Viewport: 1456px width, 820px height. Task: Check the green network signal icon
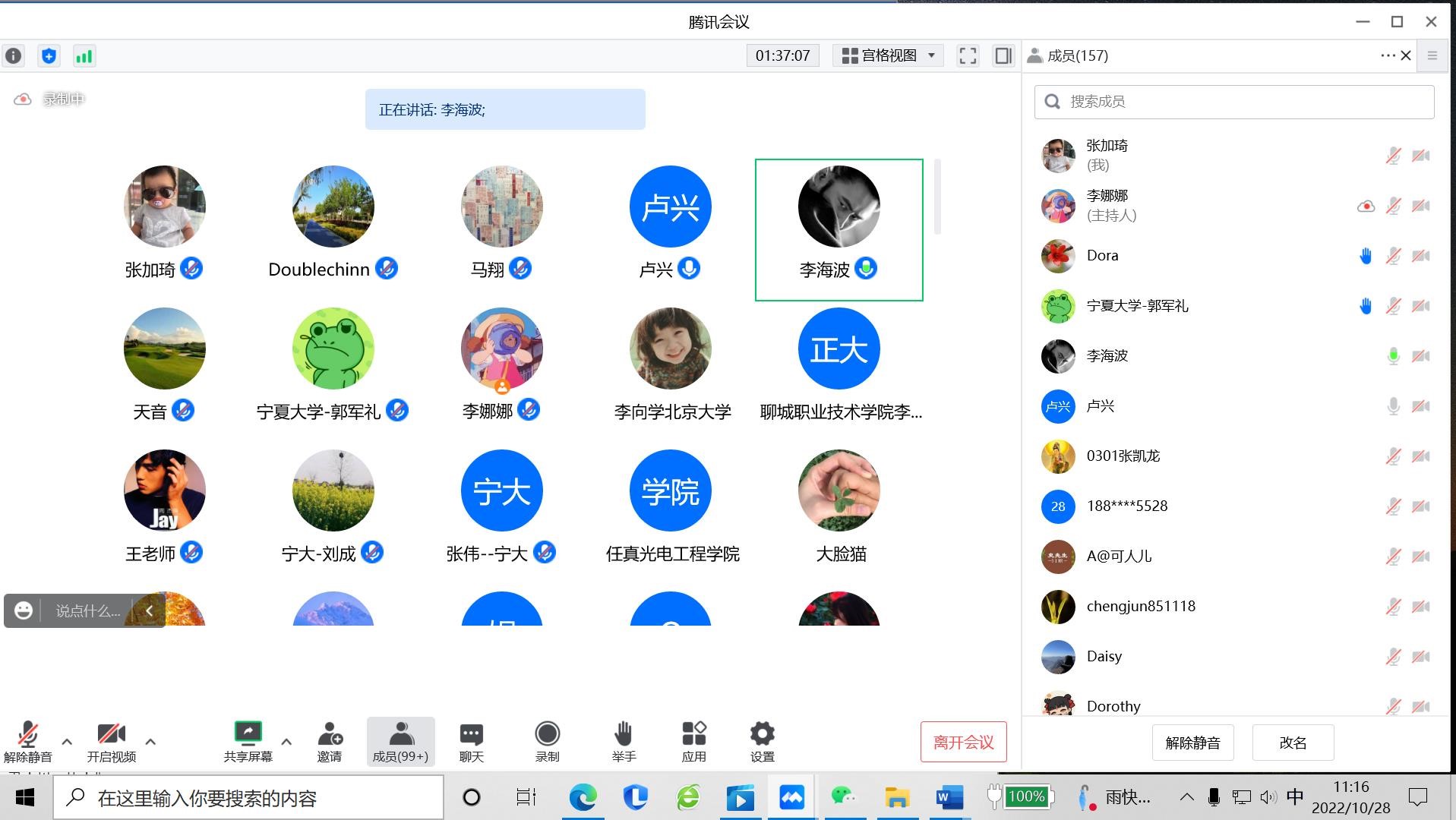tap(84, 56)
